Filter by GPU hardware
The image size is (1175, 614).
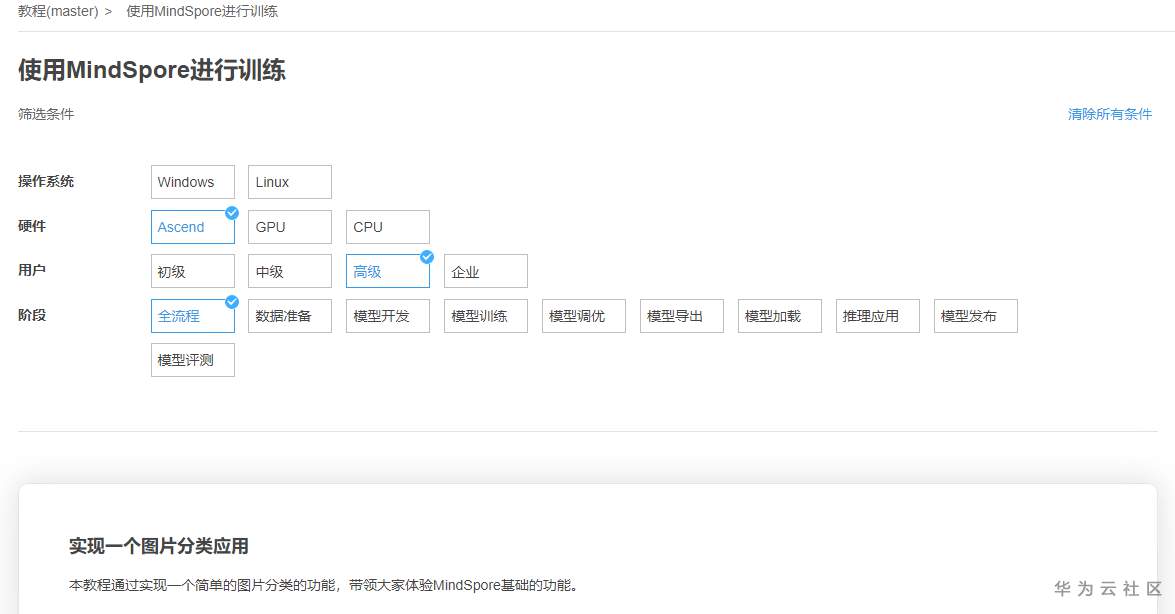[290, 227]
